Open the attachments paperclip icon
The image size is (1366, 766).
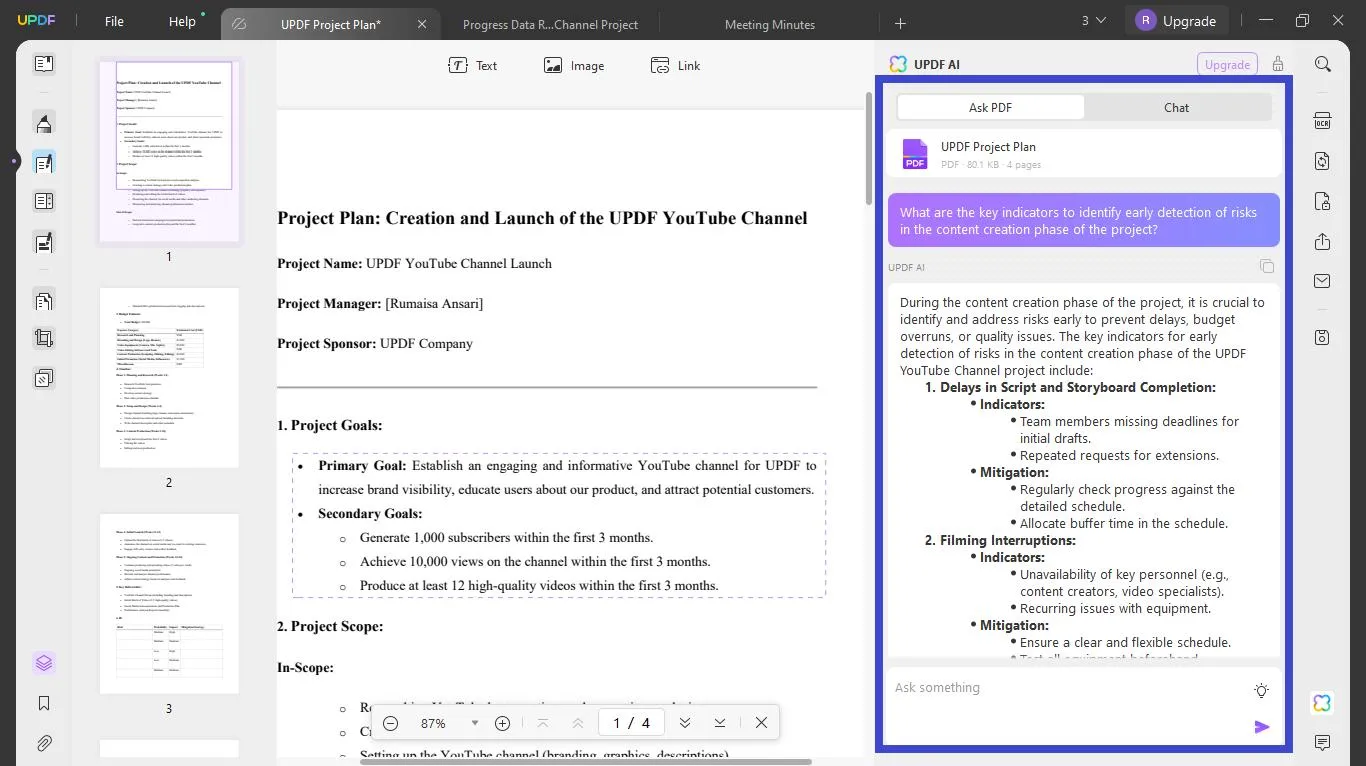click(44, 743)
